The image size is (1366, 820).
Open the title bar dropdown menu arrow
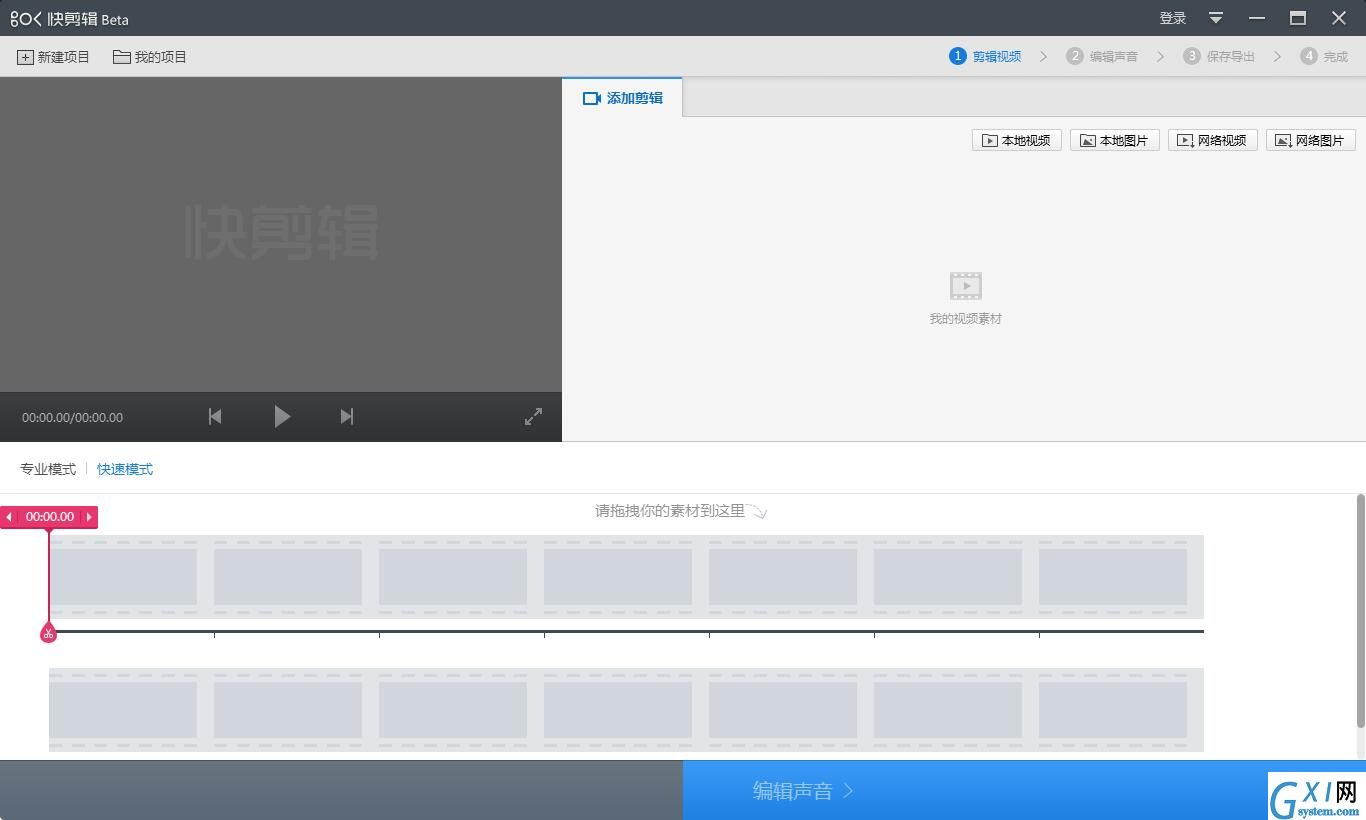click(x=1216, y=18)
